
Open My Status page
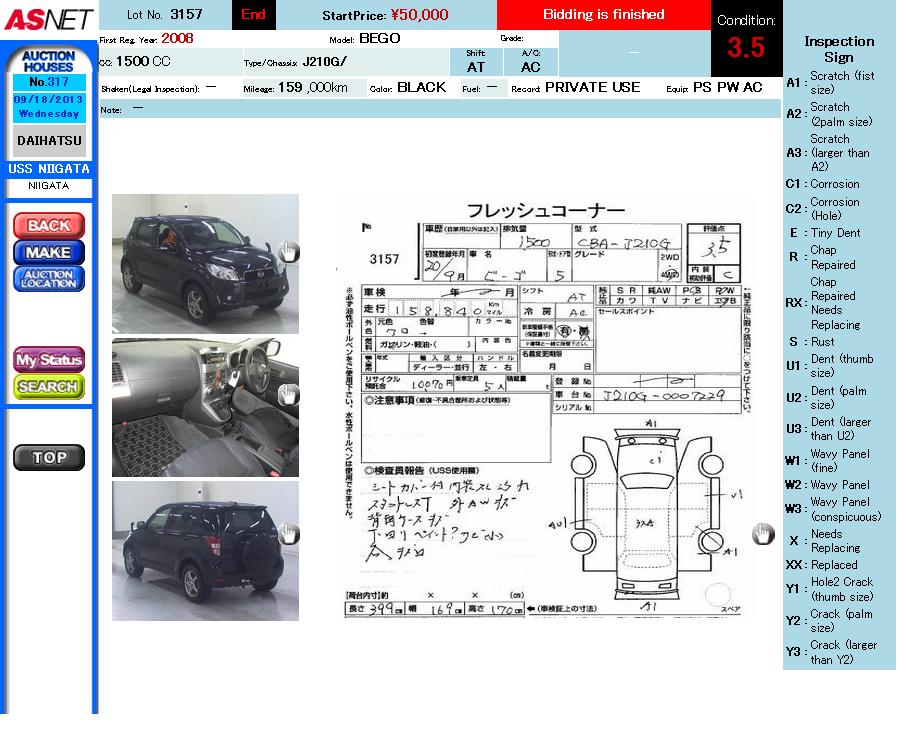48,359
